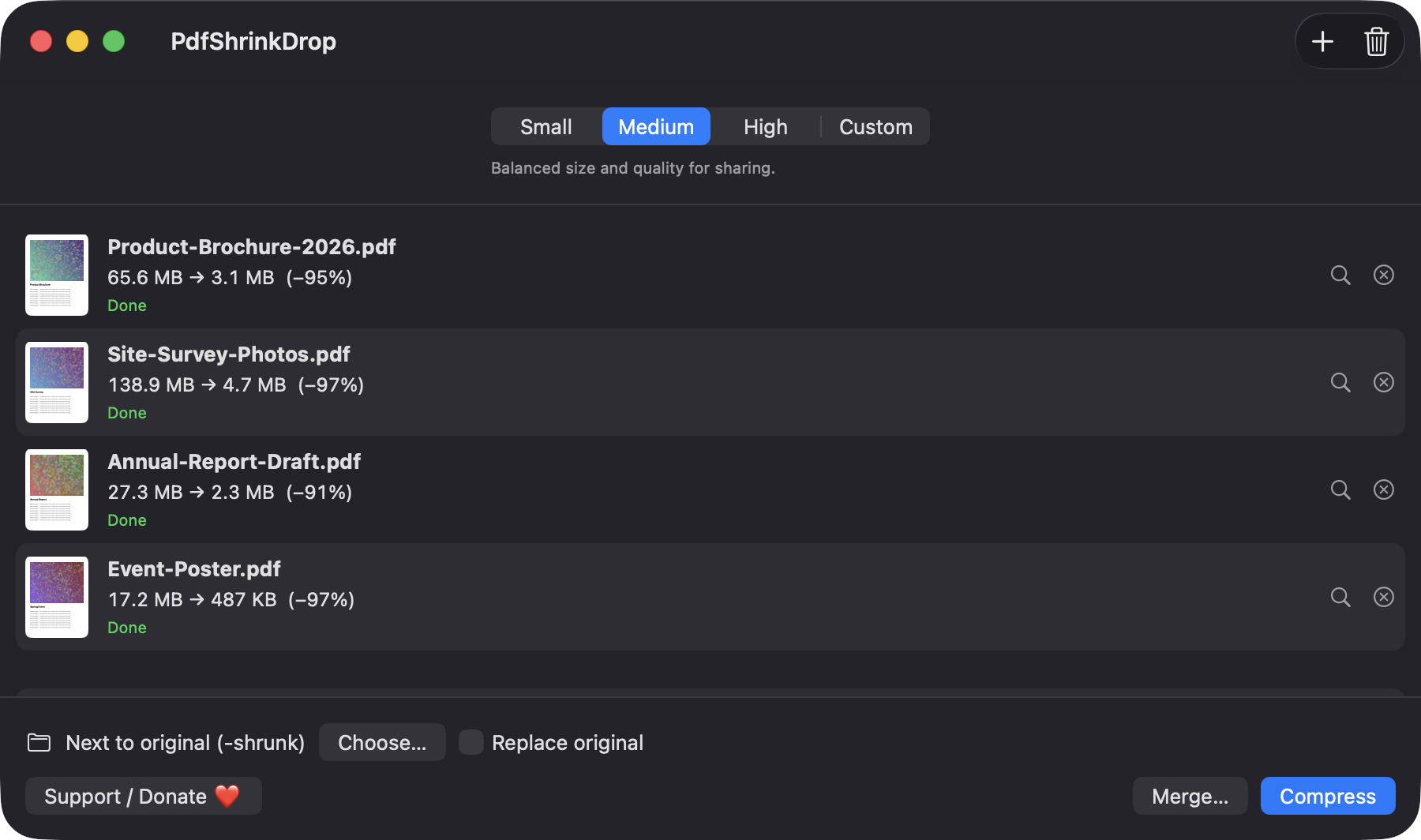Screen dimensions: 1421x840
Task: Click the Balanced size and quality description
Action: point(633,168)
